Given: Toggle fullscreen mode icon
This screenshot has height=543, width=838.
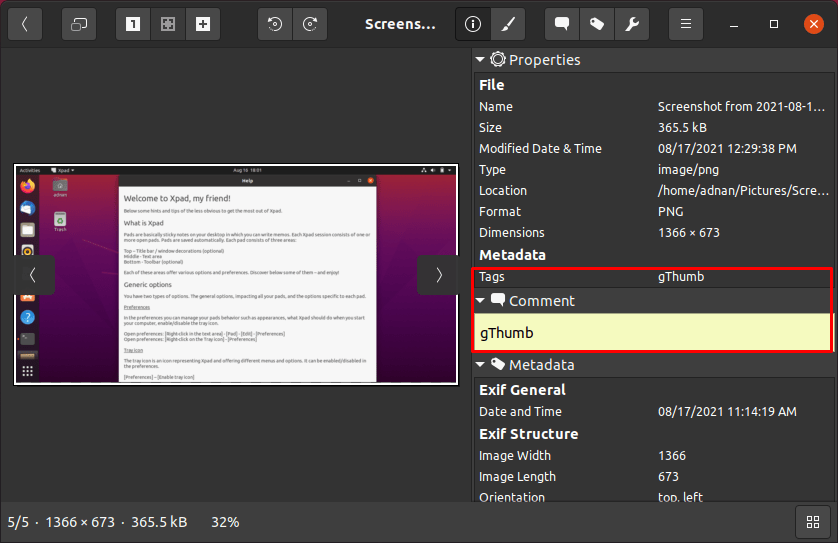Looking at the screenshot, I should 79,24.
